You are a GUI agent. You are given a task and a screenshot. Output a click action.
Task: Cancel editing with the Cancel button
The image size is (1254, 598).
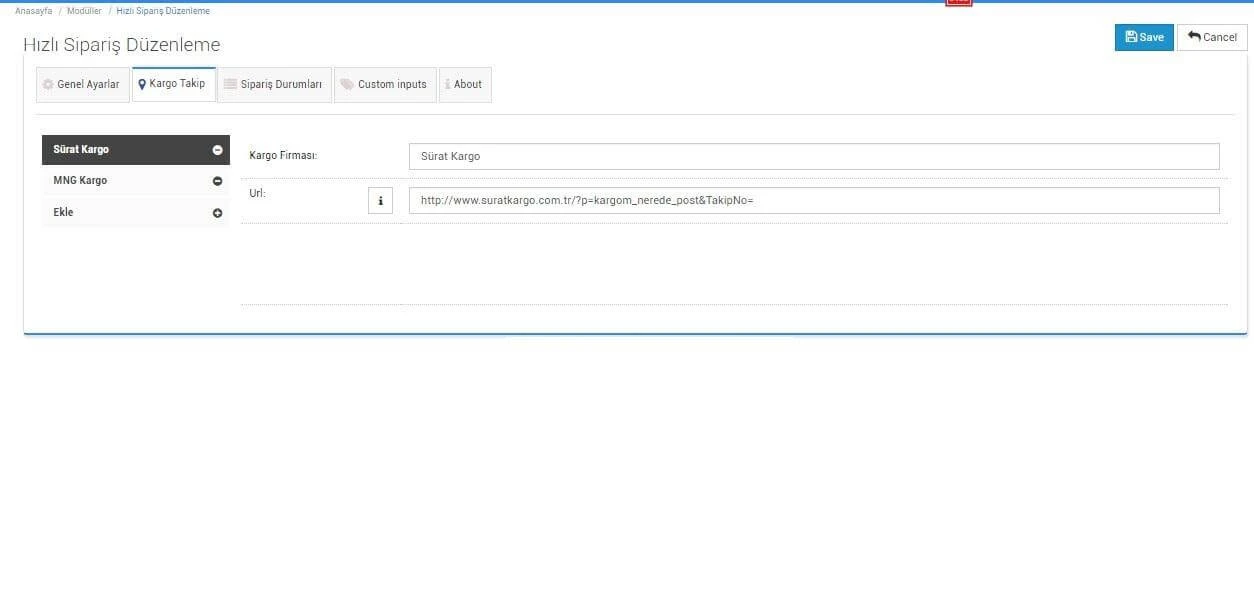coord(1212,37)
